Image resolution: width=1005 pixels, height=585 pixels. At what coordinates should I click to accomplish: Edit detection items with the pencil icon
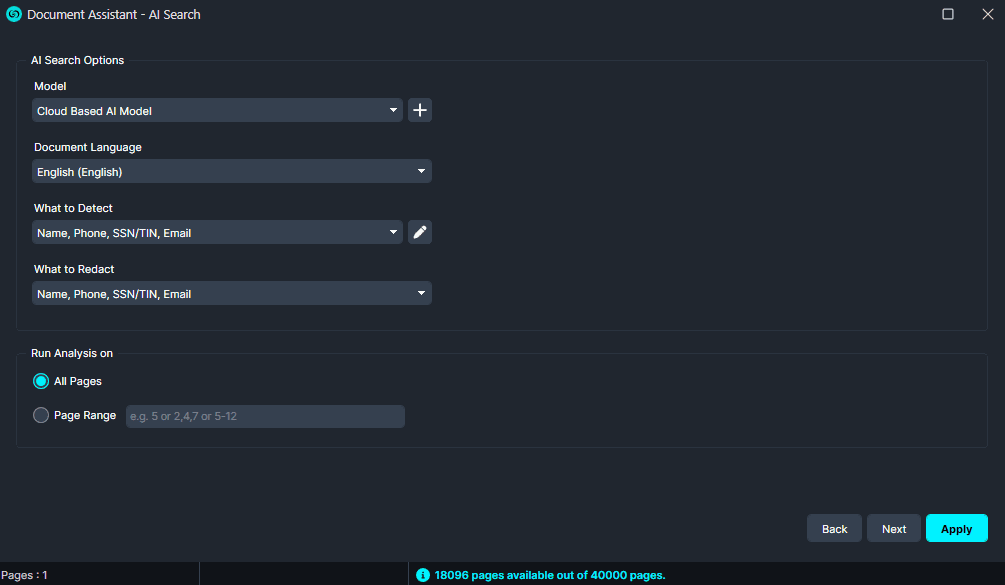click(x=419, y=232)
